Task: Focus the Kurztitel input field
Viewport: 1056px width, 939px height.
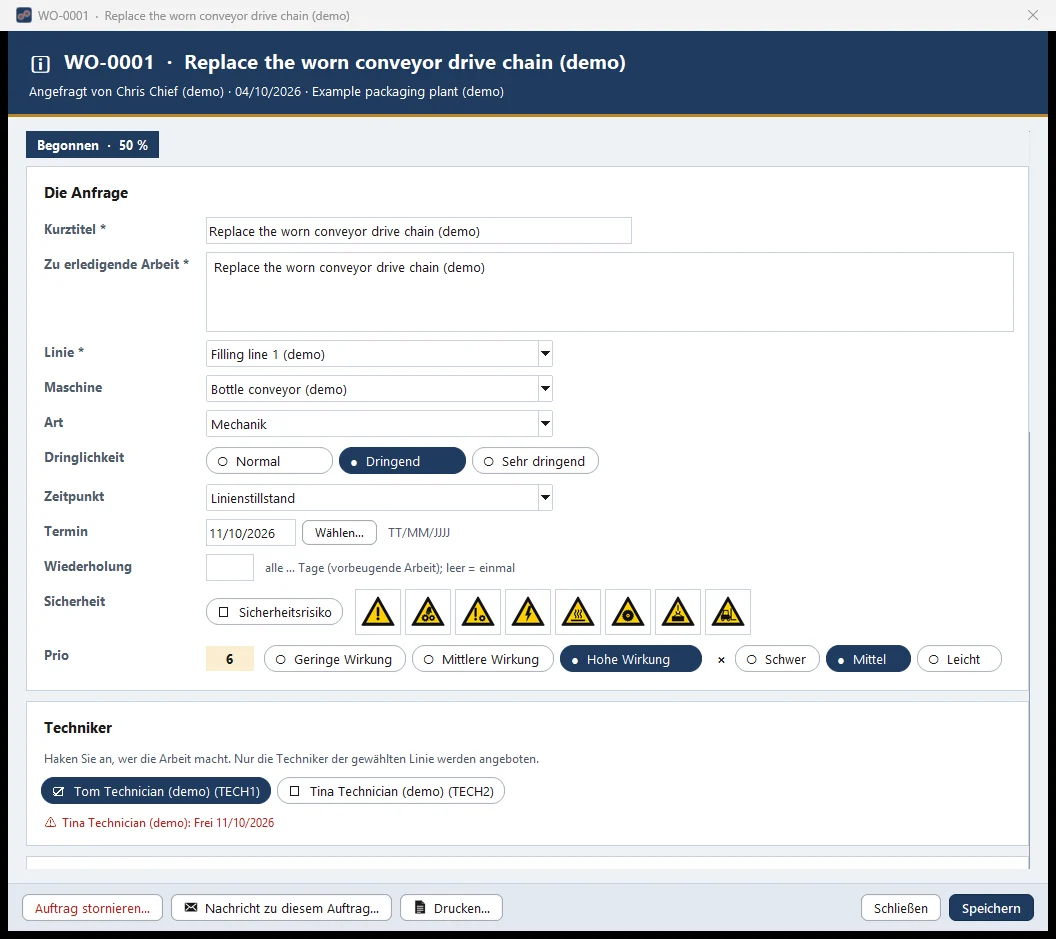Action: tap(419, 231)
